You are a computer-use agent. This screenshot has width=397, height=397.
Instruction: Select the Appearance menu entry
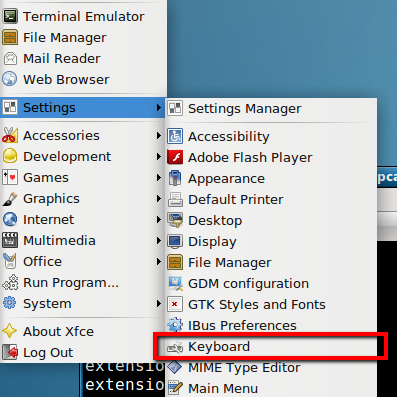coord(271,178)
